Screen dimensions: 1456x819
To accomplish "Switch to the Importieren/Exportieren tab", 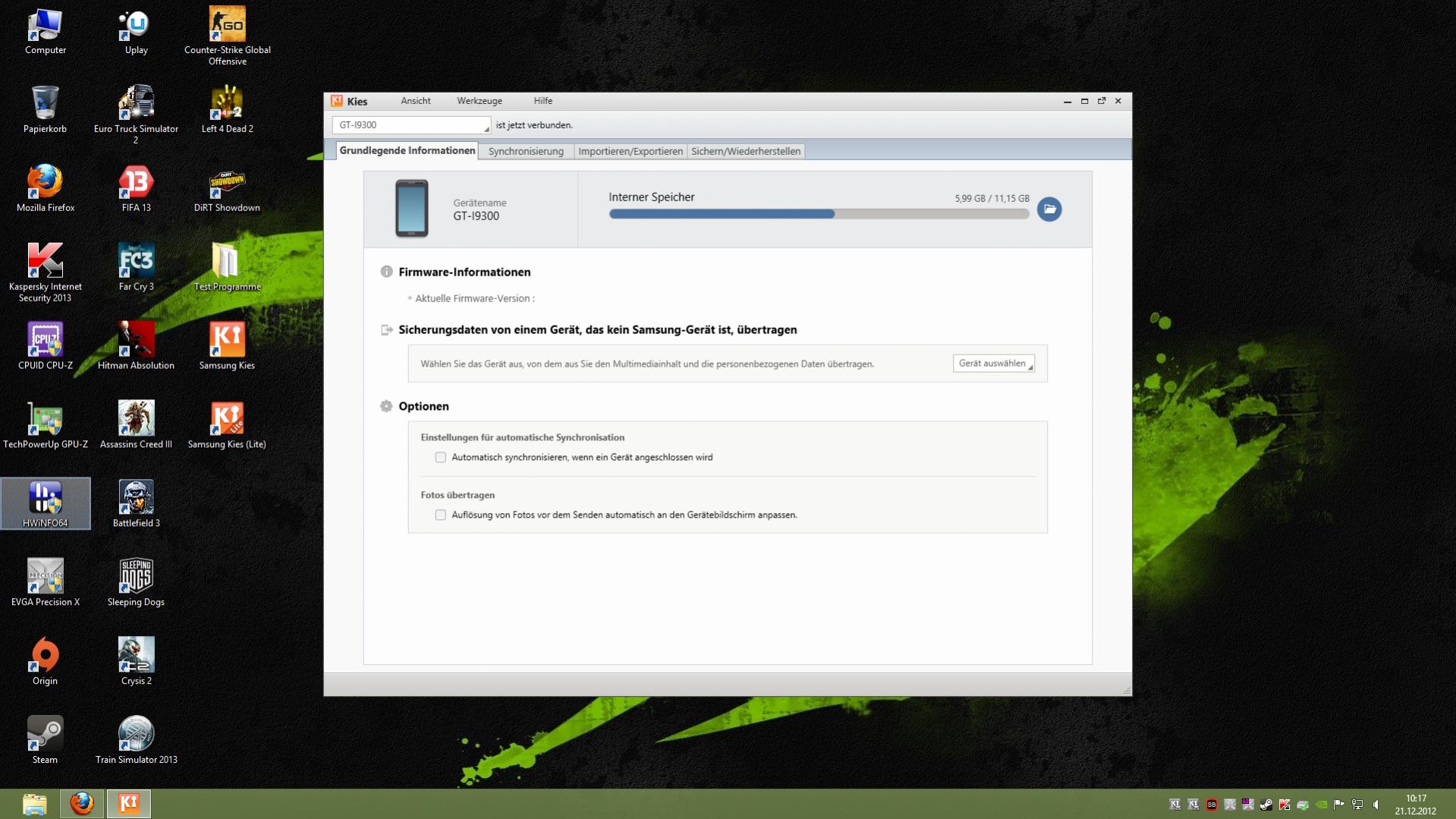I will coord(631,151).
